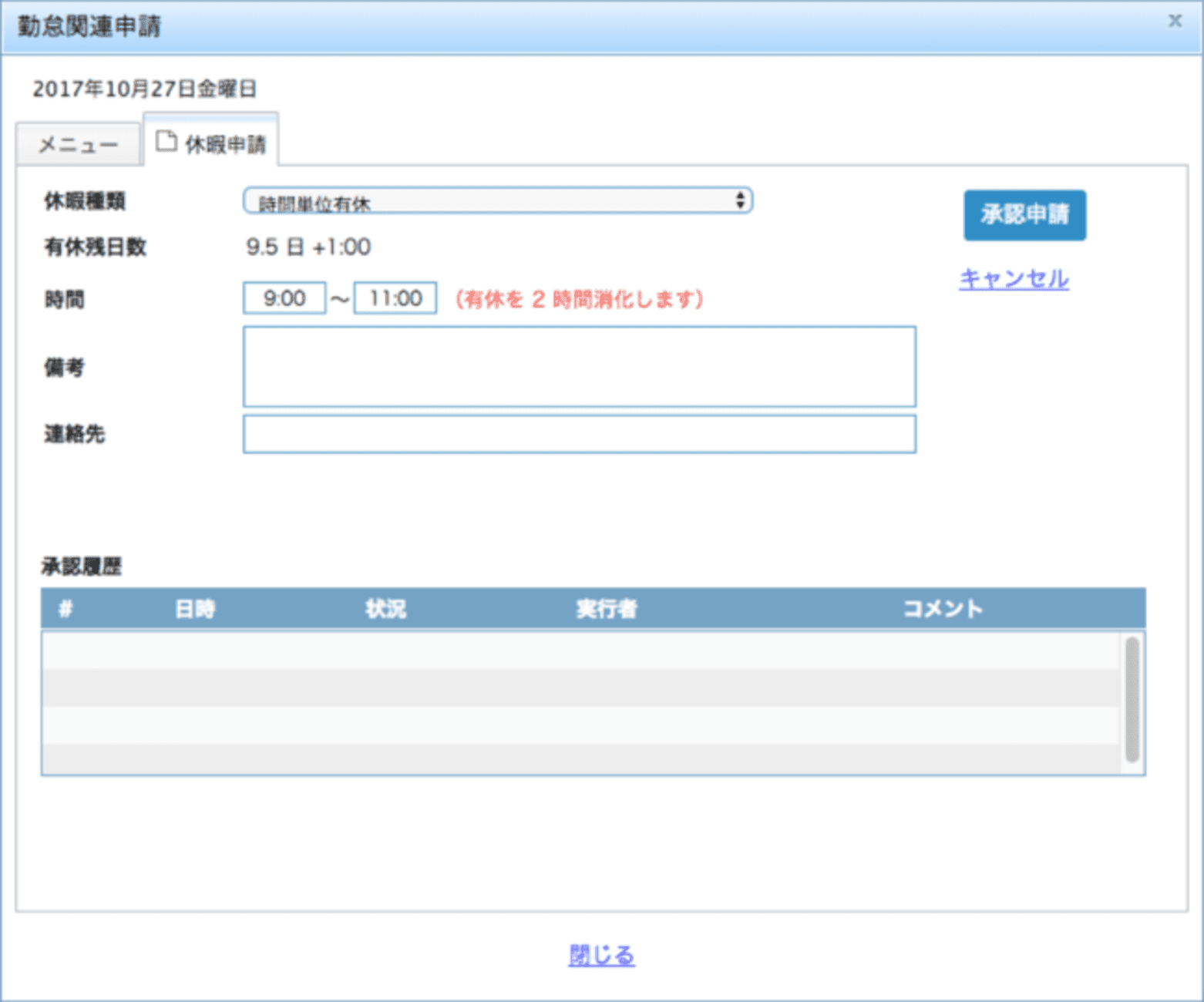Viewport: 1204px width, 1002px height.
Task: Close the 勤怠関連申請 dialog with the X
Action: pos(1174,21)
